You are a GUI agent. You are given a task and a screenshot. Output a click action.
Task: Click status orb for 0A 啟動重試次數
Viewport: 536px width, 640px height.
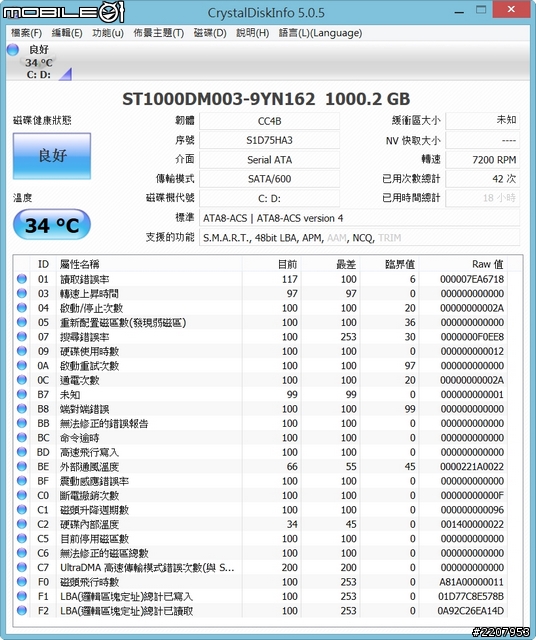pos(22,365)
